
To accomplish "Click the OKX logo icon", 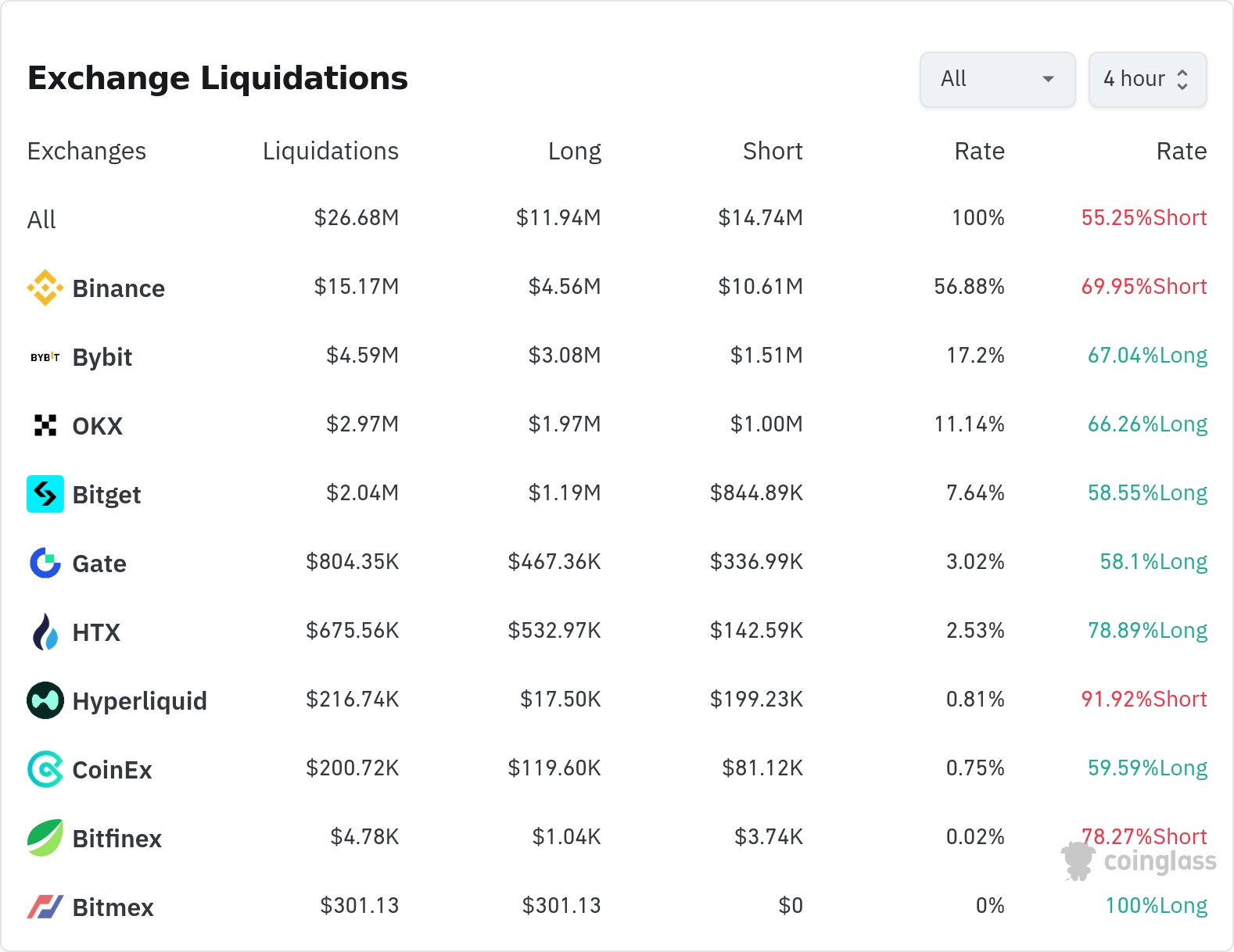I will [x=45, y=425].
